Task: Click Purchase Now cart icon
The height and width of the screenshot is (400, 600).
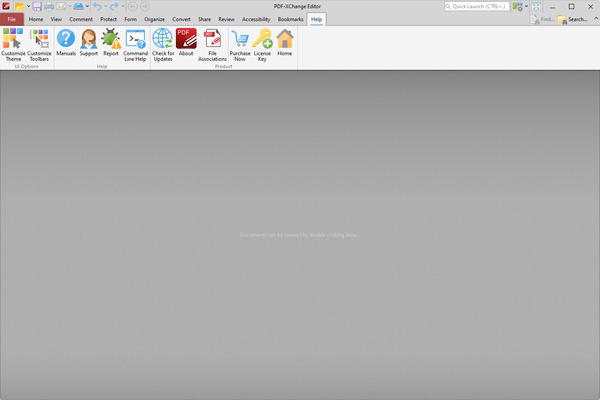Action: point(240,44)
